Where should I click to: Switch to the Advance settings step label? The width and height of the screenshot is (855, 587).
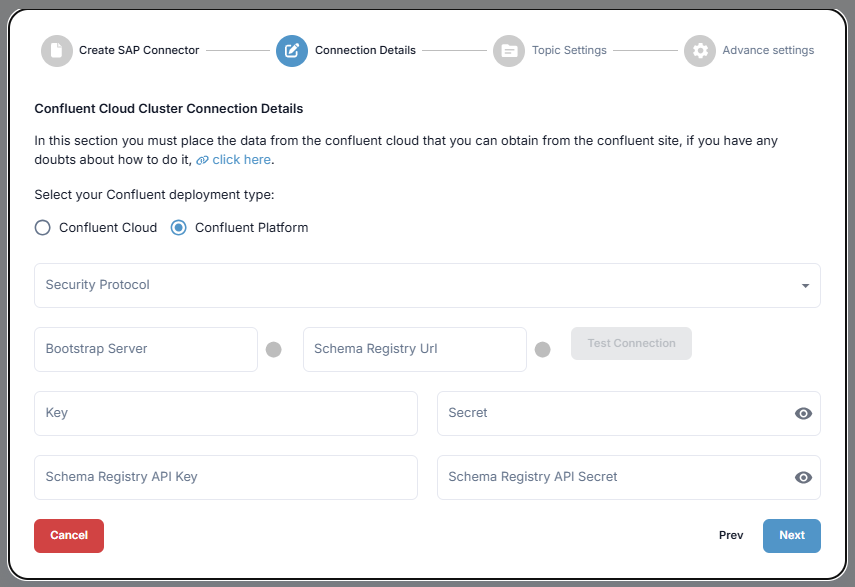pos(768,50)
